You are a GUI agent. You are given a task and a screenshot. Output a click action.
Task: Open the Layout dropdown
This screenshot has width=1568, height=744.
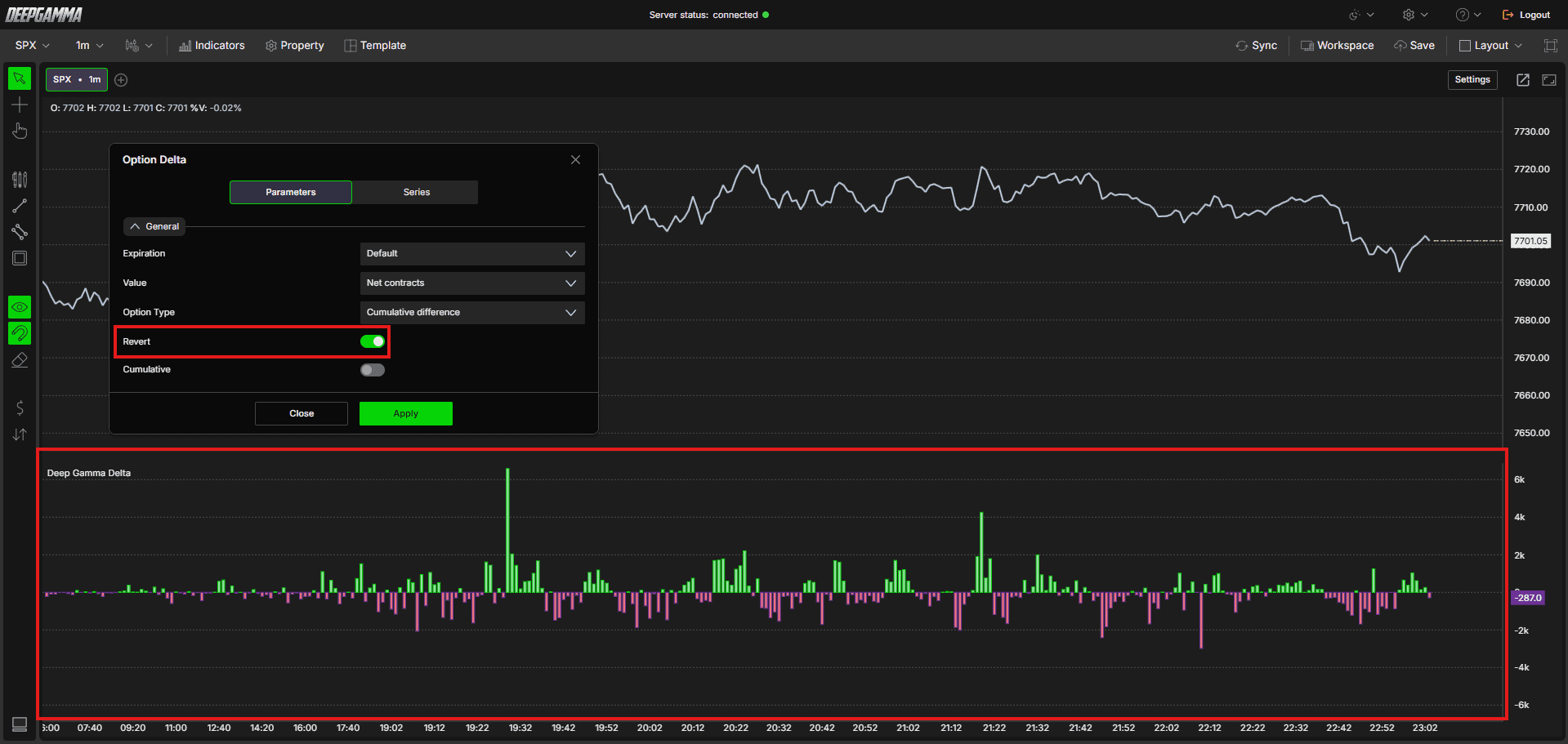coord(1490,46)
